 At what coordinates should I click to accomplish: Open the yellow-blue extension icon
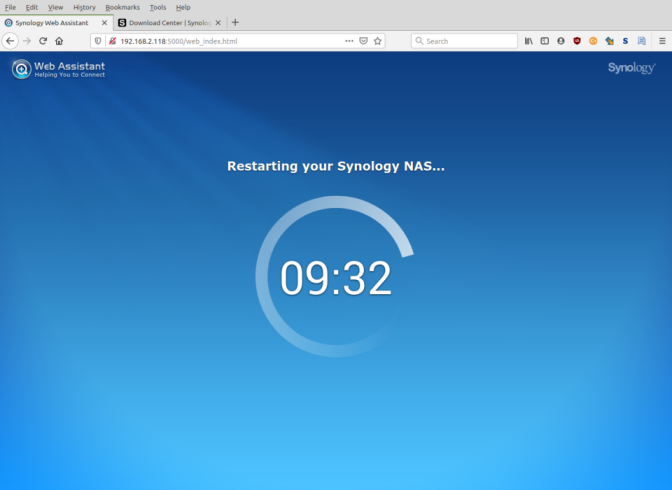(x=609, y=41)
